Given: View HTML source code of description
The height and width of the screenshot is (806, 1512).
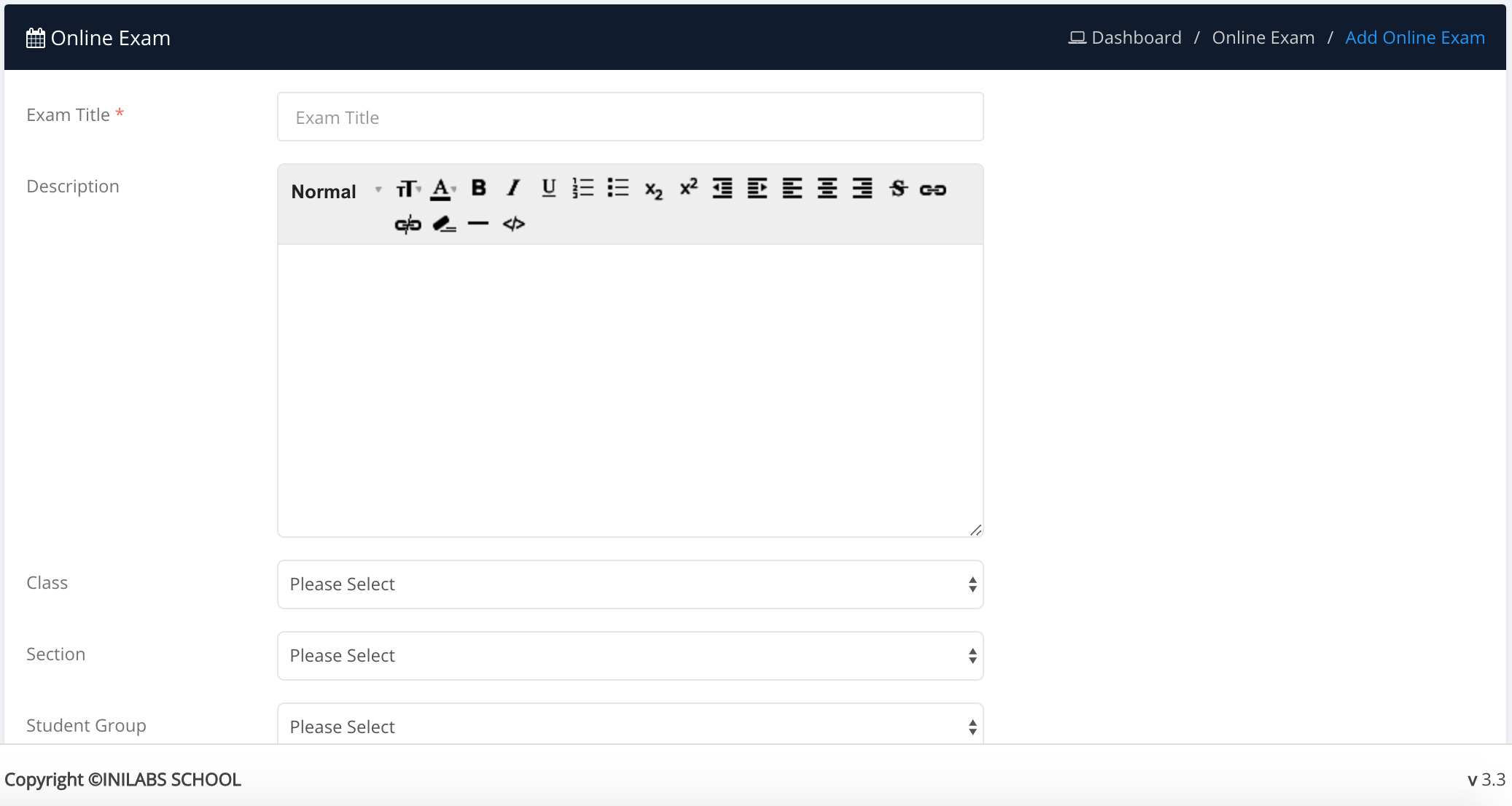Looking at the screenshot, I should pos(513,224).
